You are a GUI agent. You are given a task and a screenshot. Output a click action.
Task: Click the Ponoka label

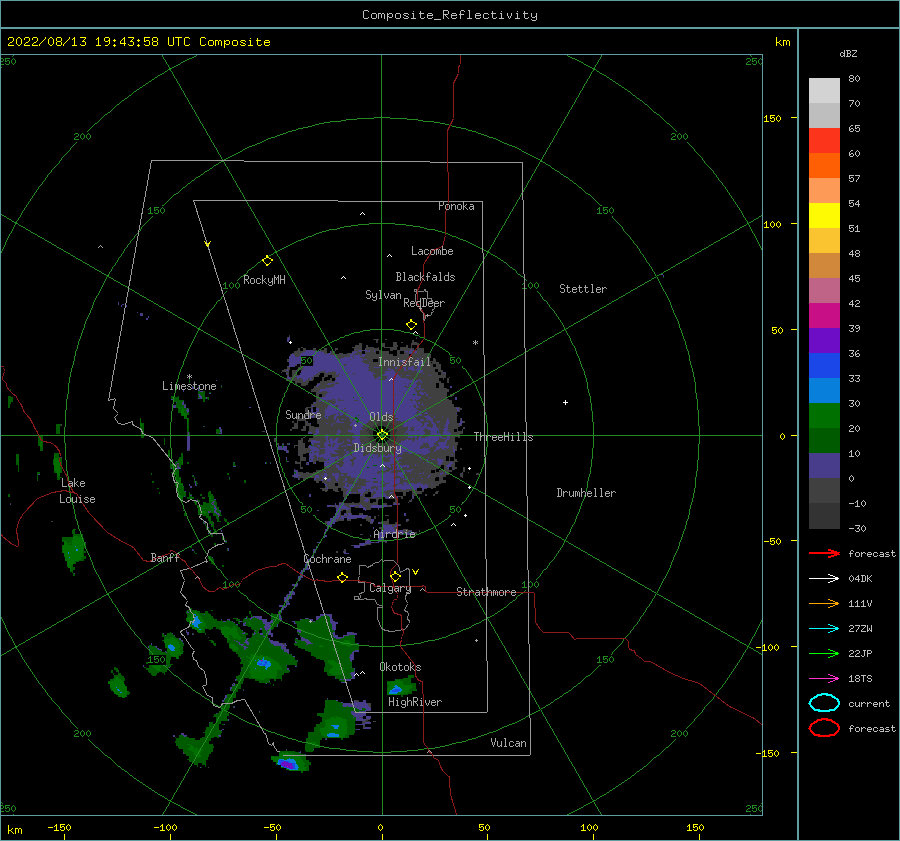click(456, 207)
